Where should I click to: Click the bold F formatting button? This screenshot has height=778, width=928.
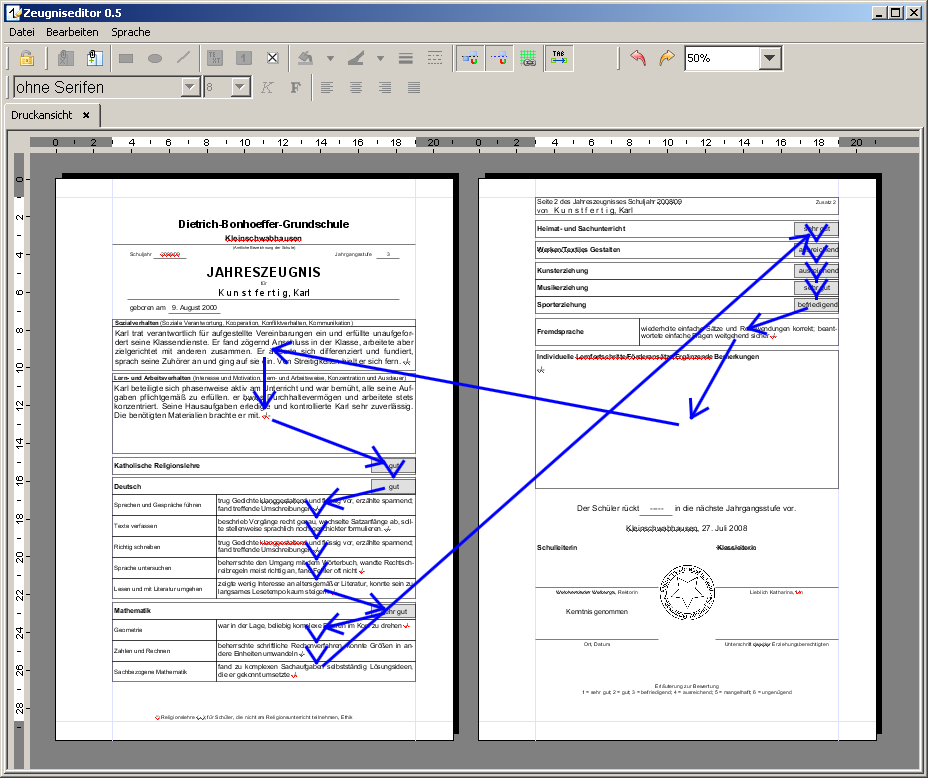pyautogui.click(x=295, y=88)
